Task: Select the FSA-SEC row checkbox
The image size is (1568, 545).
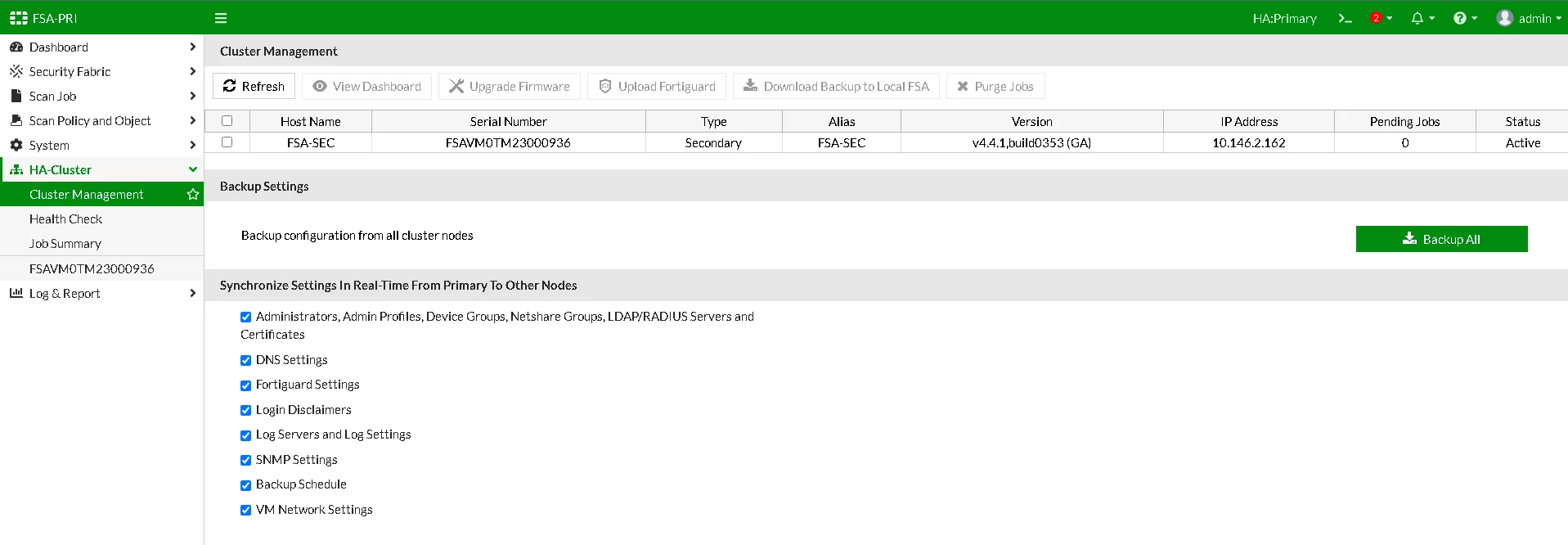Action: coord(227,142)
